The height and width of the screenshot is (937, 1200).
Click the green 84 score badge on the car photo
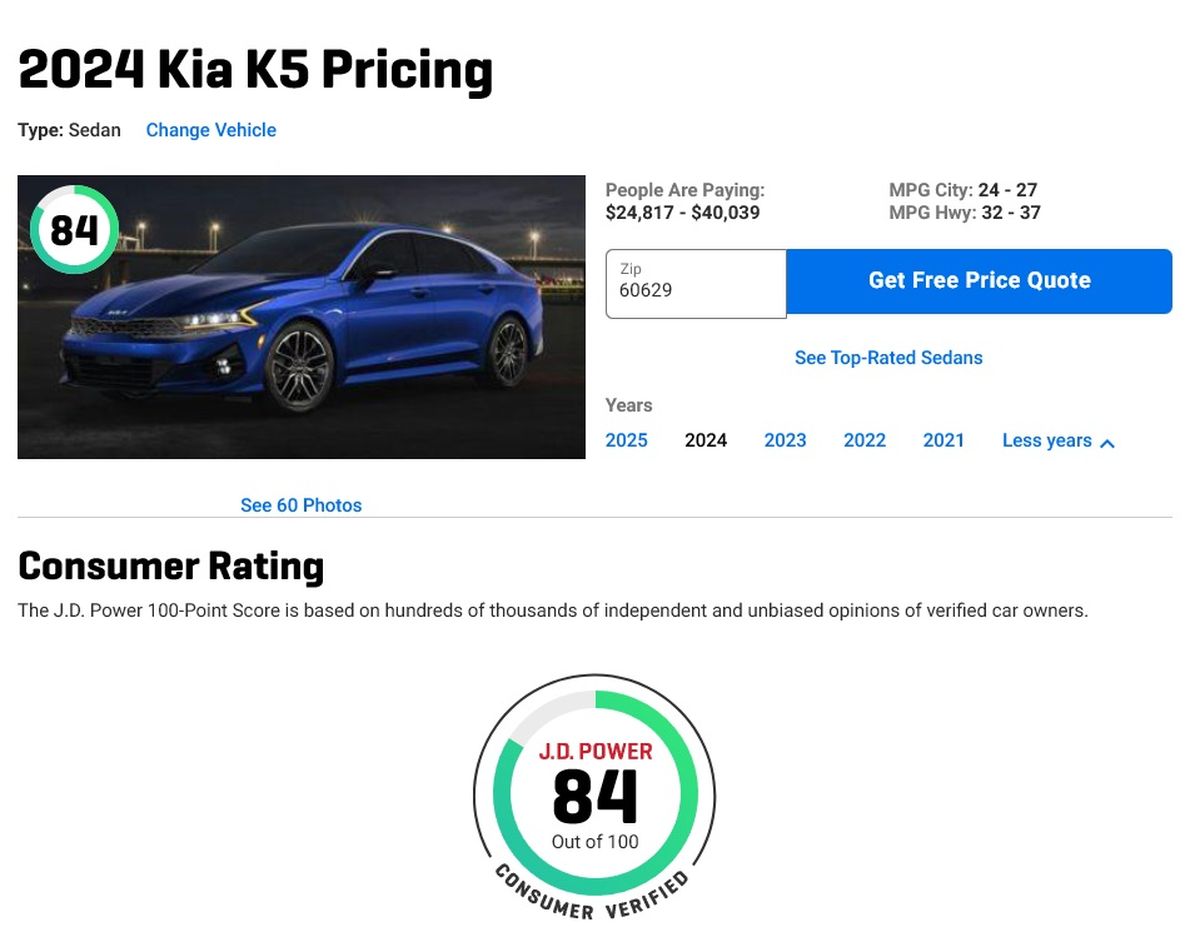pyautogui.click(x=75, y=229)
